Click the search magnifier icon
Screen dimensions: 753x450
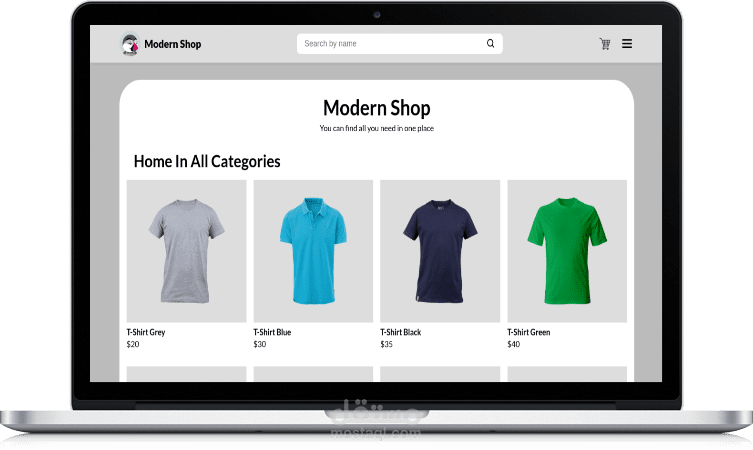490,43
